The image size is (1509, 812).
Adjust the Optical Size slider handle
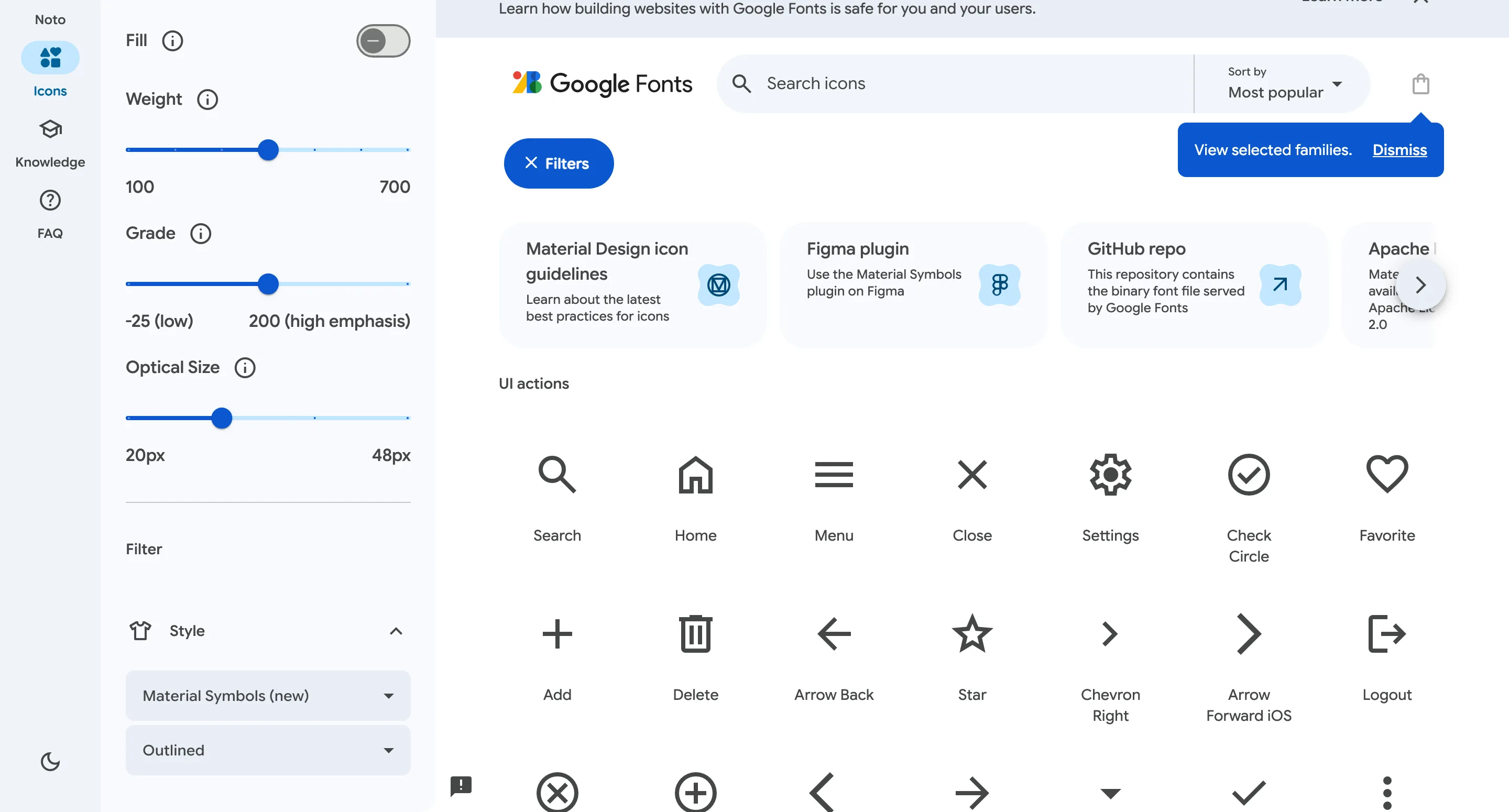(222, 418)
